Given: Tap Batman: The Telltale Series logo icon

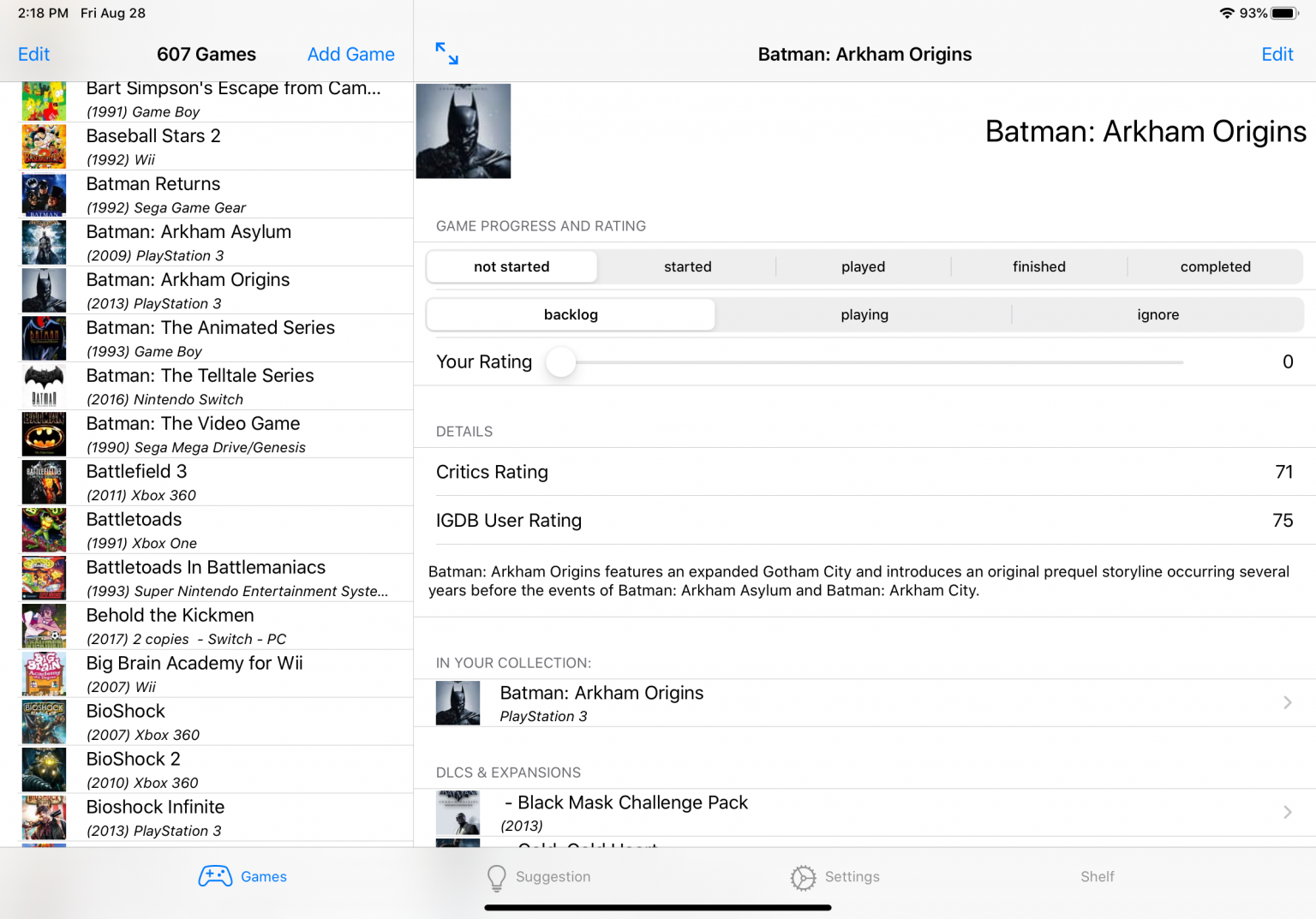Looking at the screenshot, I should (44, 386).
